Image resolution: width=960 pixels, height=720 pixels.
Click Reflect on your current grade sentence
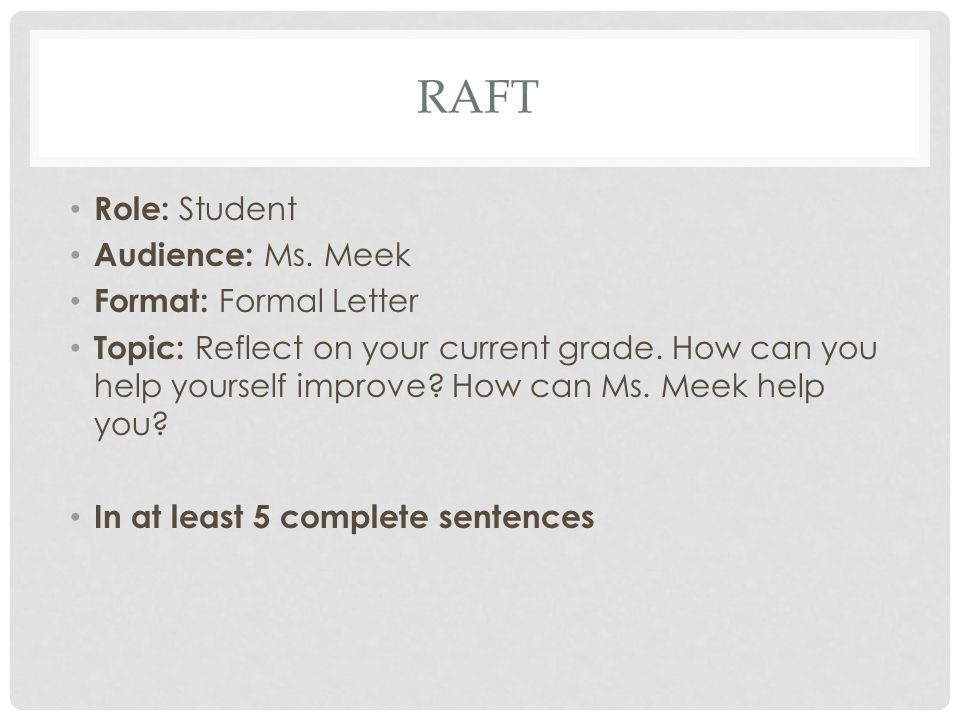(x=429, y=348)
